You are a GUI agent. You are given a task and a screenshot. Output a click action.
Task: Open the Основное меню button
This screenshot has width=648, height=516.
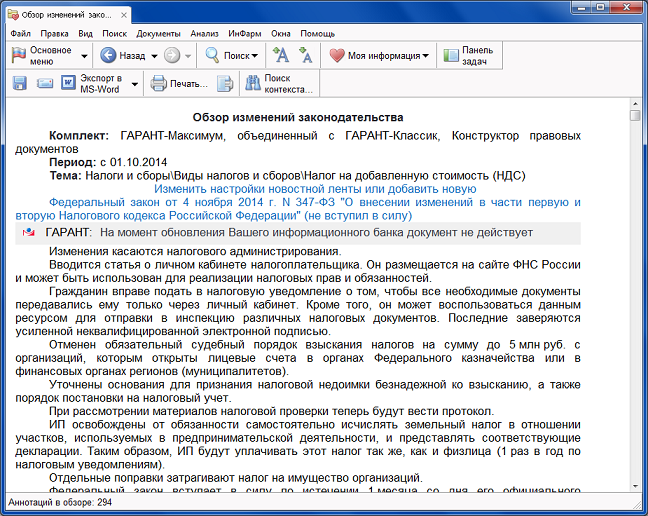(x=42, y=56)
